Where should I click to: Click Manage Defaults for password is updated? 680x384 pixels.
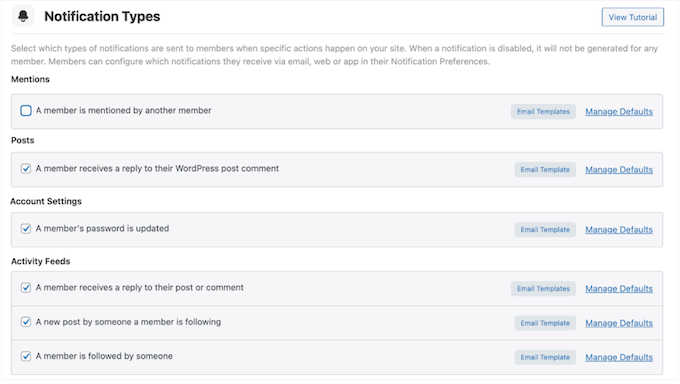619,230
